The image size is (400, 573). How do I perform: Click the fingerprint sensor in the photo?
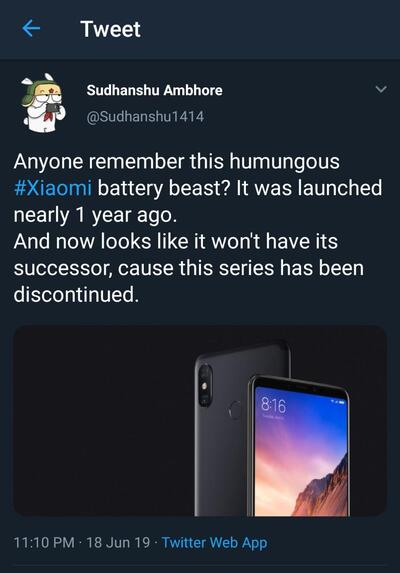click(x=235, y=410)
